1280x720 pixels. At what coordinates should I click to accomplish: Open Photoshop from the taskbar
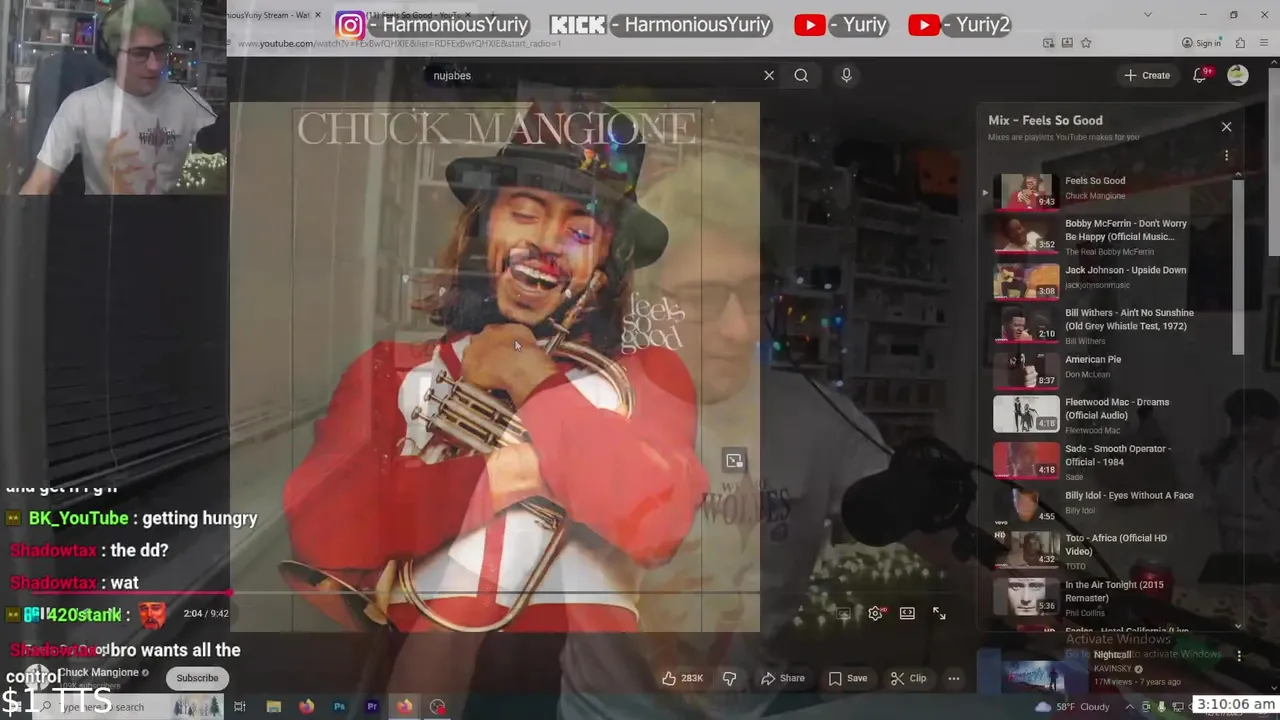pyautogui.click(x=339, y=707)
